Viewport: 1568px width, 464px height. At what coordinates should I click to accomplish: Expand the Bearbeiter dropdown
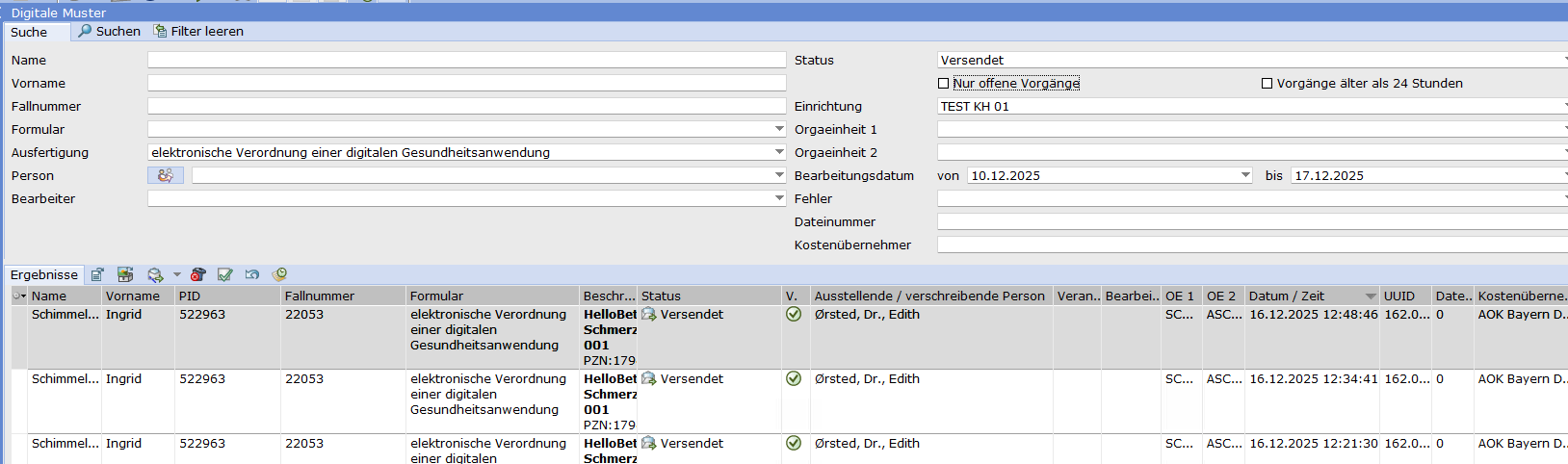pos(779,198)
